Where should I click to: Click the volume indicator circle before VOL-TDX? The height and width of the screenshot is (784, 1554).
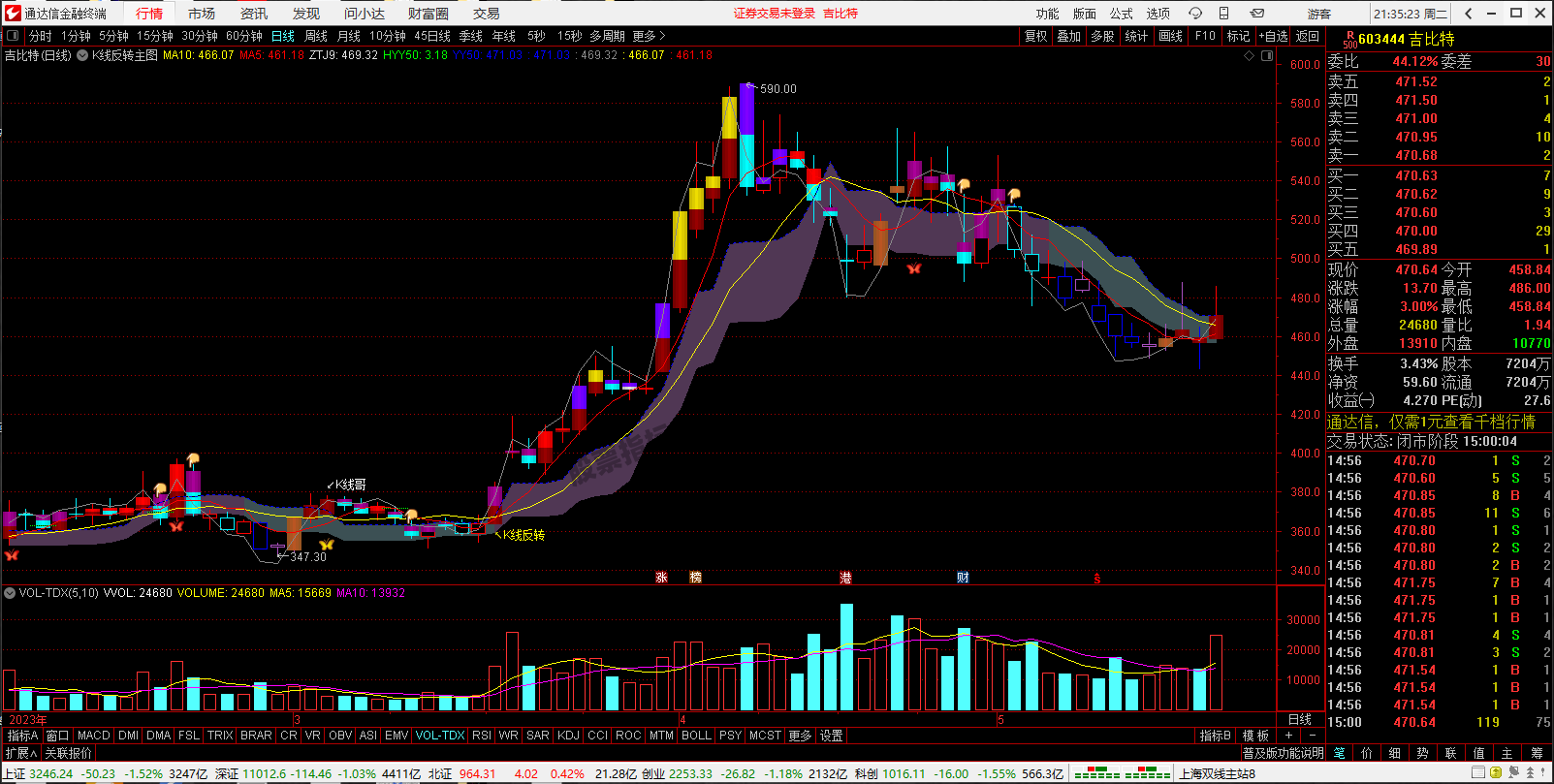[10, 592]
